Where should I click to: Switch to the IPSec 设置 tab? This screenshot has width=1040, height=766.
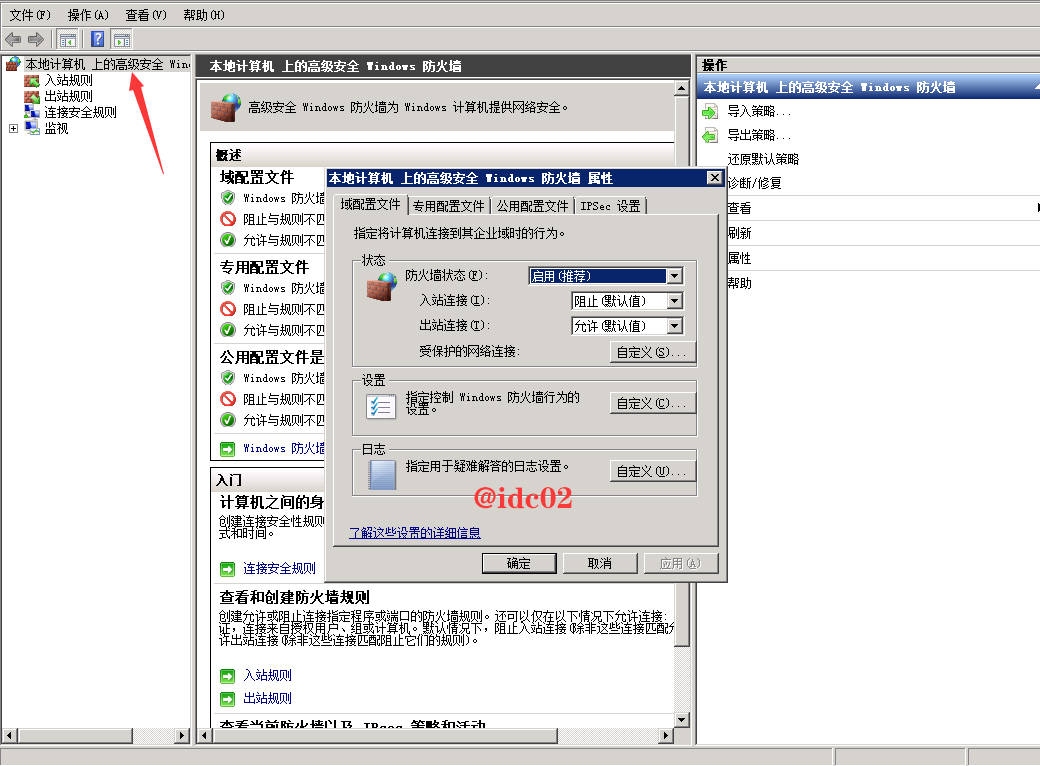pos(610,206)
